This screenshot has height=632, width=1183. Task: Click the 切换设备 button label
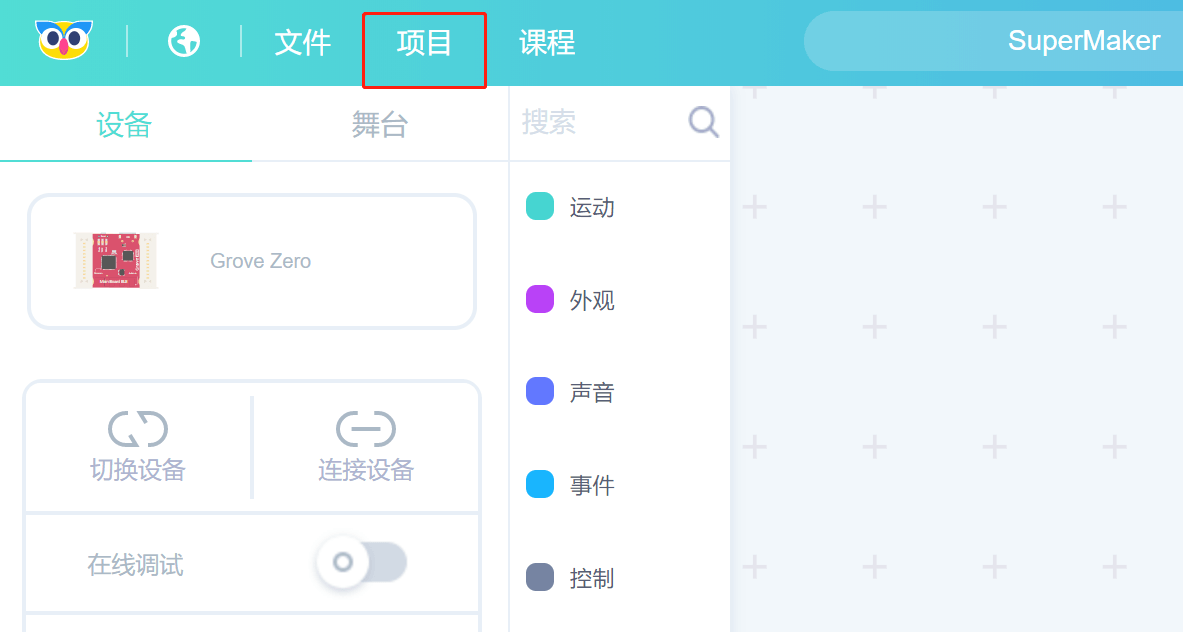138,470
